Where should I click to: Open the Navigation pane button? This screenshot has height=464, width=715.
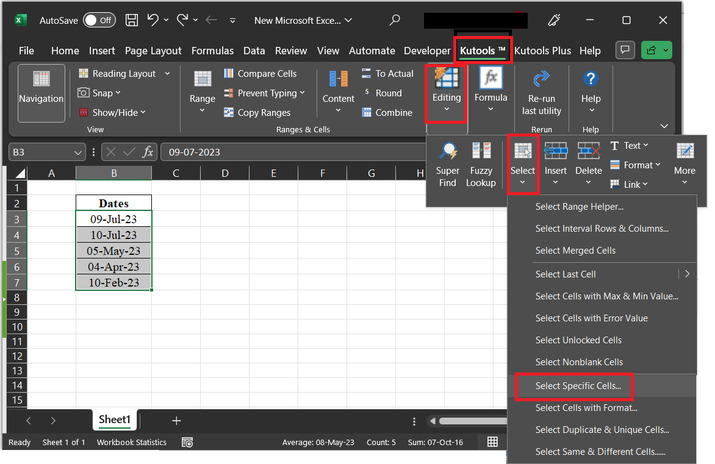point(41,93)
